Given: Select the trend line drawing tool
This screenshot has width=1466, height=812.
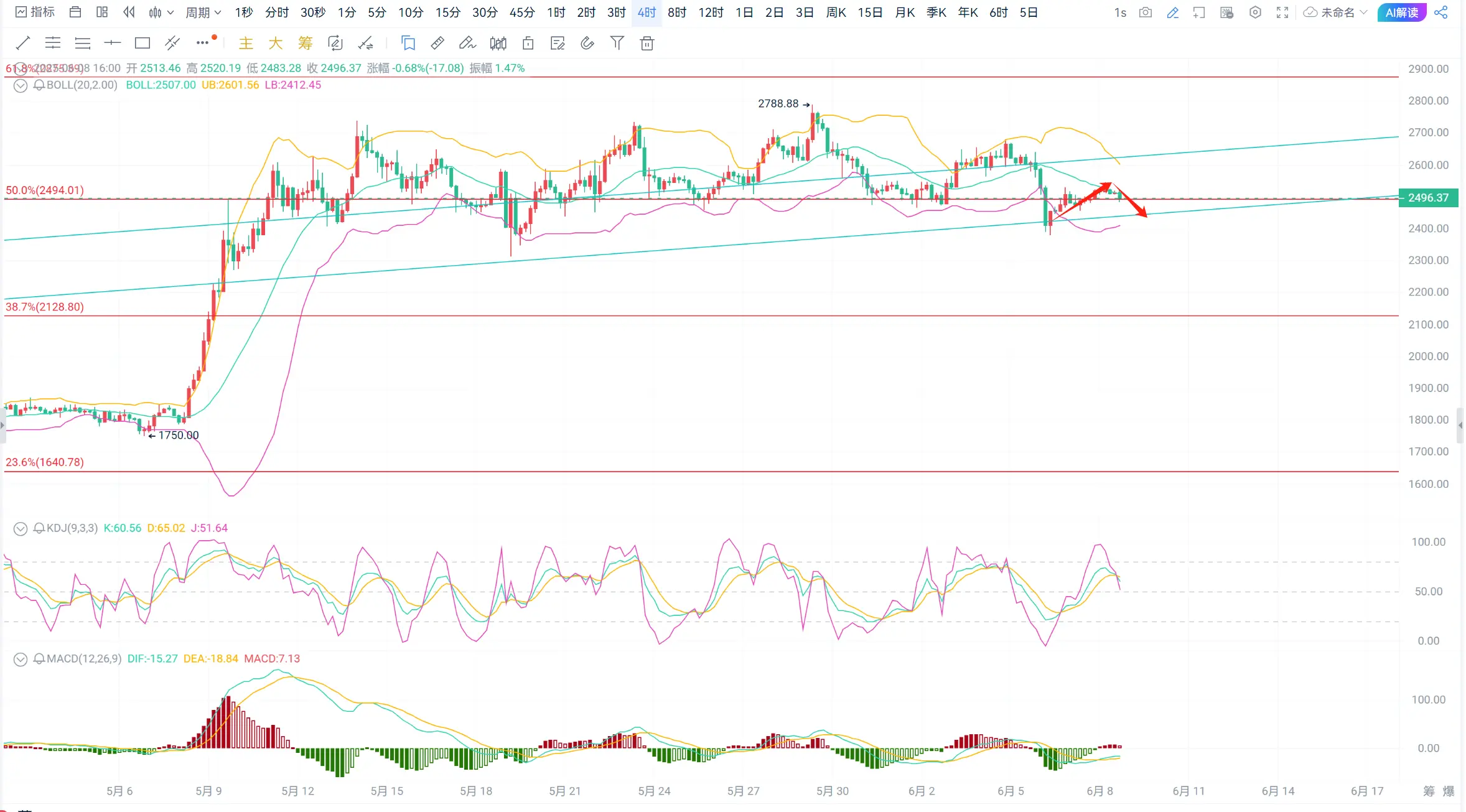Looking at the screenshot, I should (23, 43).
